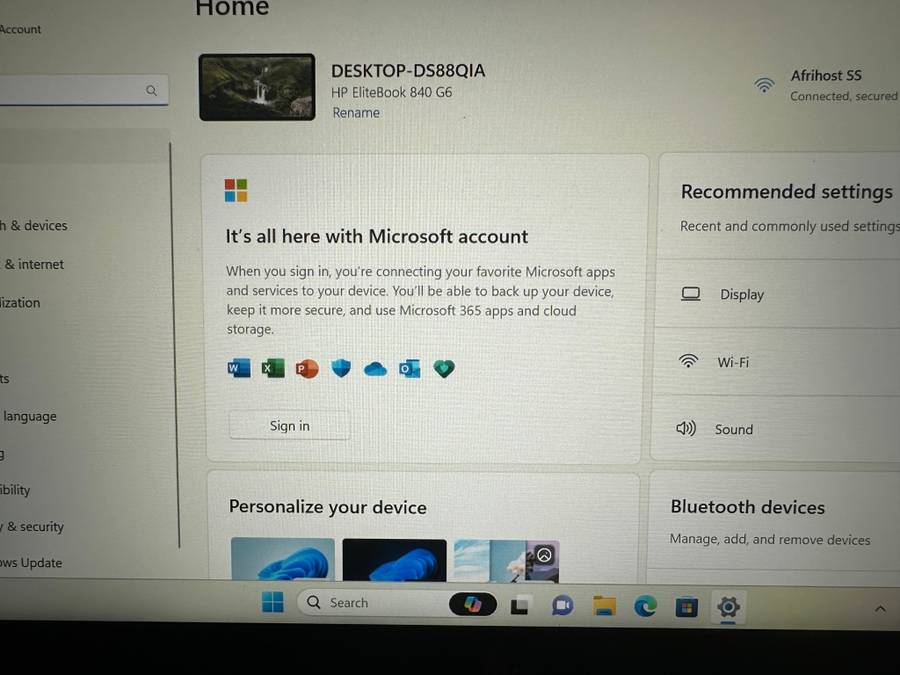Viewport: 900px width, 675px height.
Task: Open Afrihost SS Wi-Fi connection status
Action: (x=825, y=85)
